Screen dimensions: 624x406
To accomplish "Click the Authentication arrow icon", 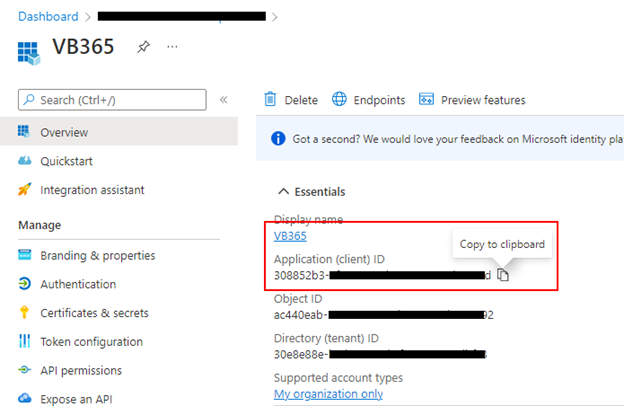I will click(x=25, y=284).
